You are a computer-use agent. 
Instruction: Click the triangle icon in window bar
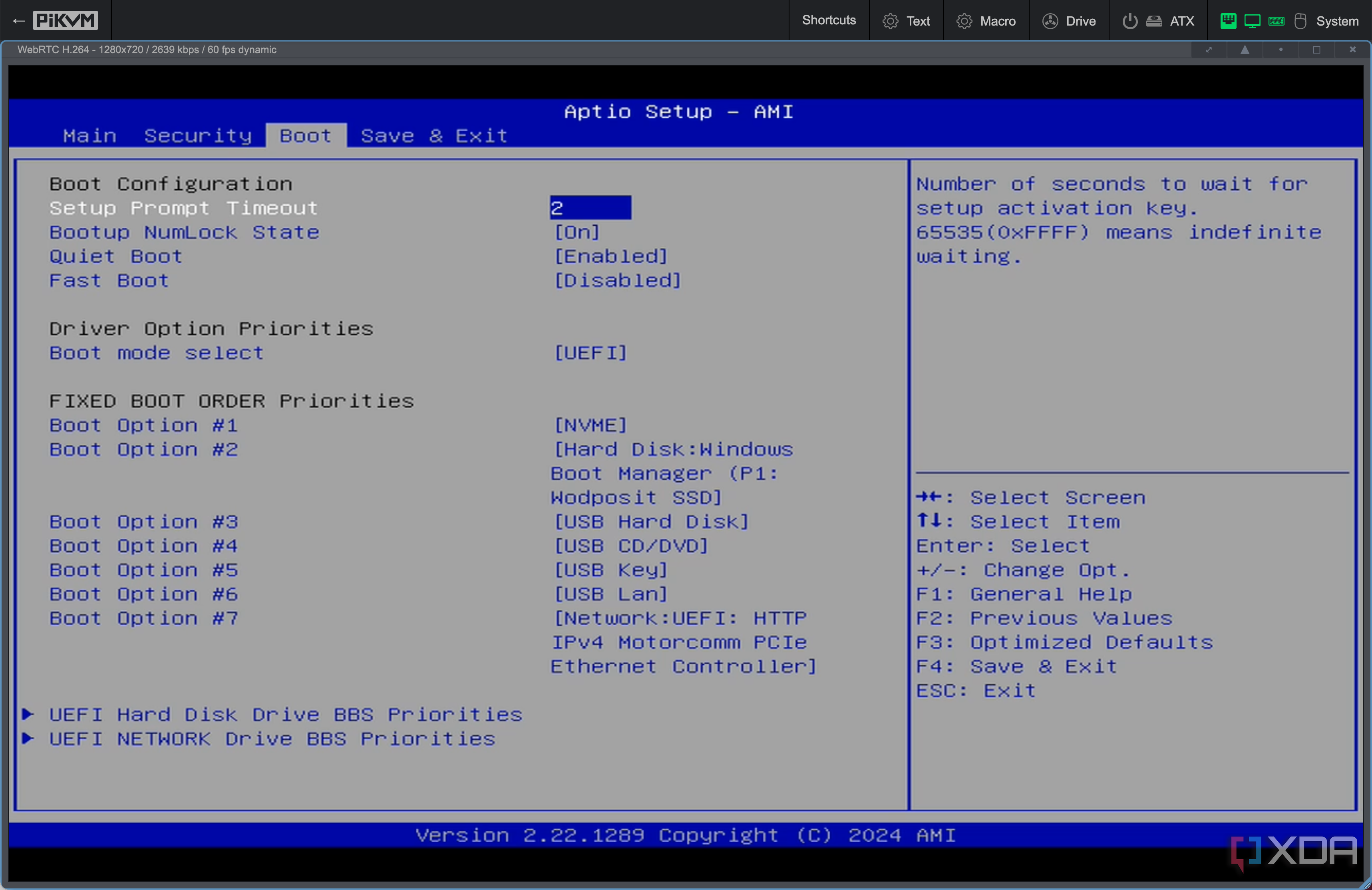[x=1245, y=50]
